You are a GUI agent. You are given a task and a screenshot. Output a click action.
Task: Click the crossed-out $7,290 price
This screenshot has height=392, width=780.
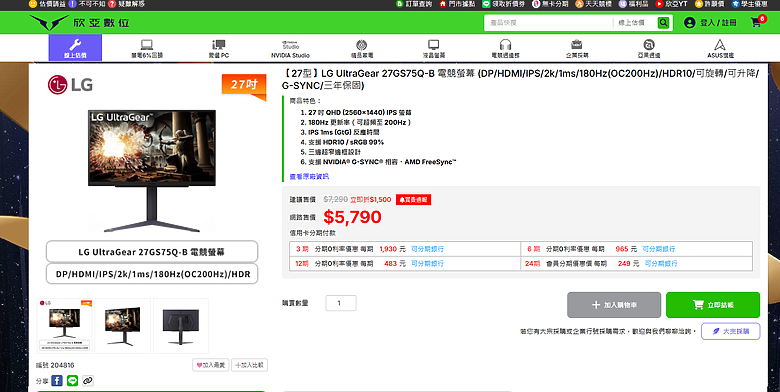tap(335, 199)
